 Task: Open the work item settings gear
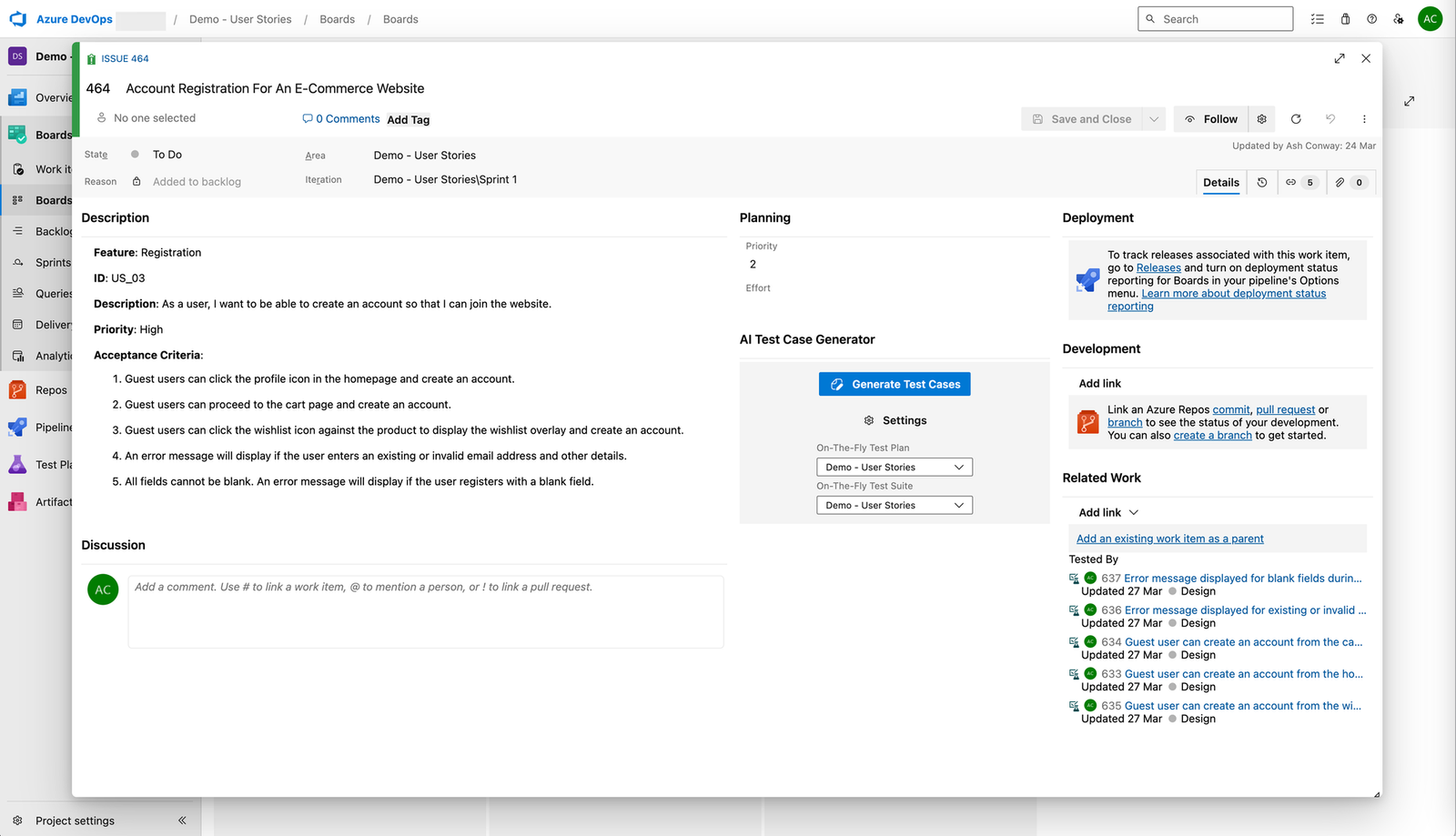point(1262,118)
